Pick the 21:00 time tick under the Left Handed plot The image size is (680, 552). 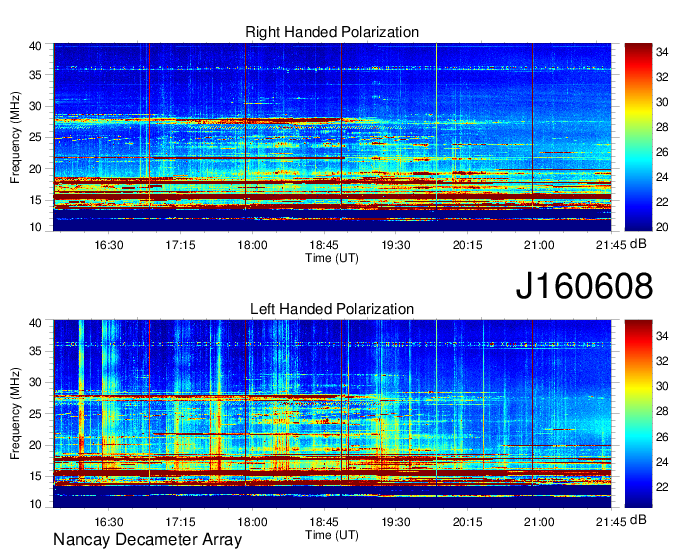pos(539,522)
